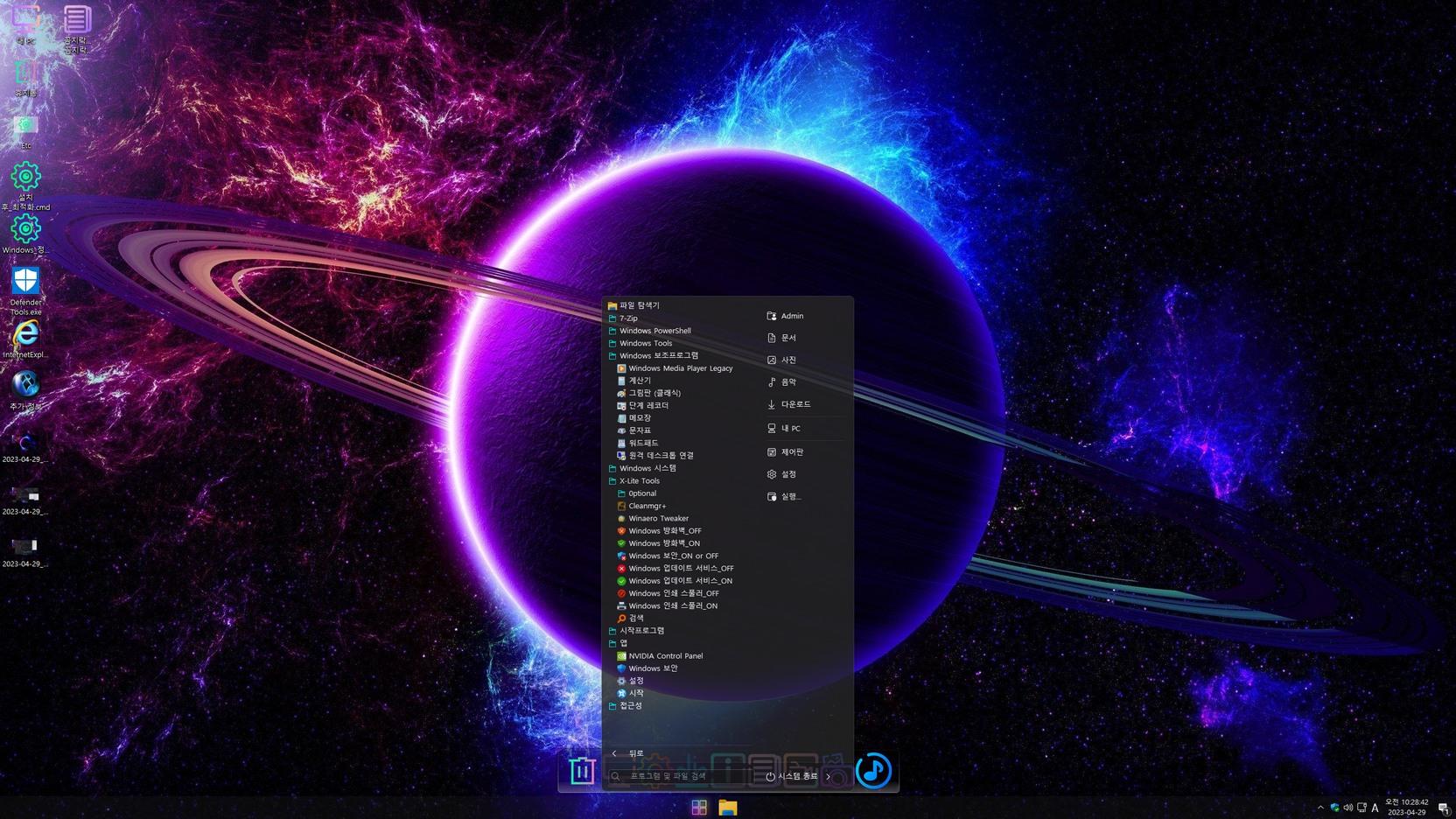The width and height of the screenshot is (1456, 819).
Task: Open 워드패드 in the program list
Action: [x=638, y=443]
